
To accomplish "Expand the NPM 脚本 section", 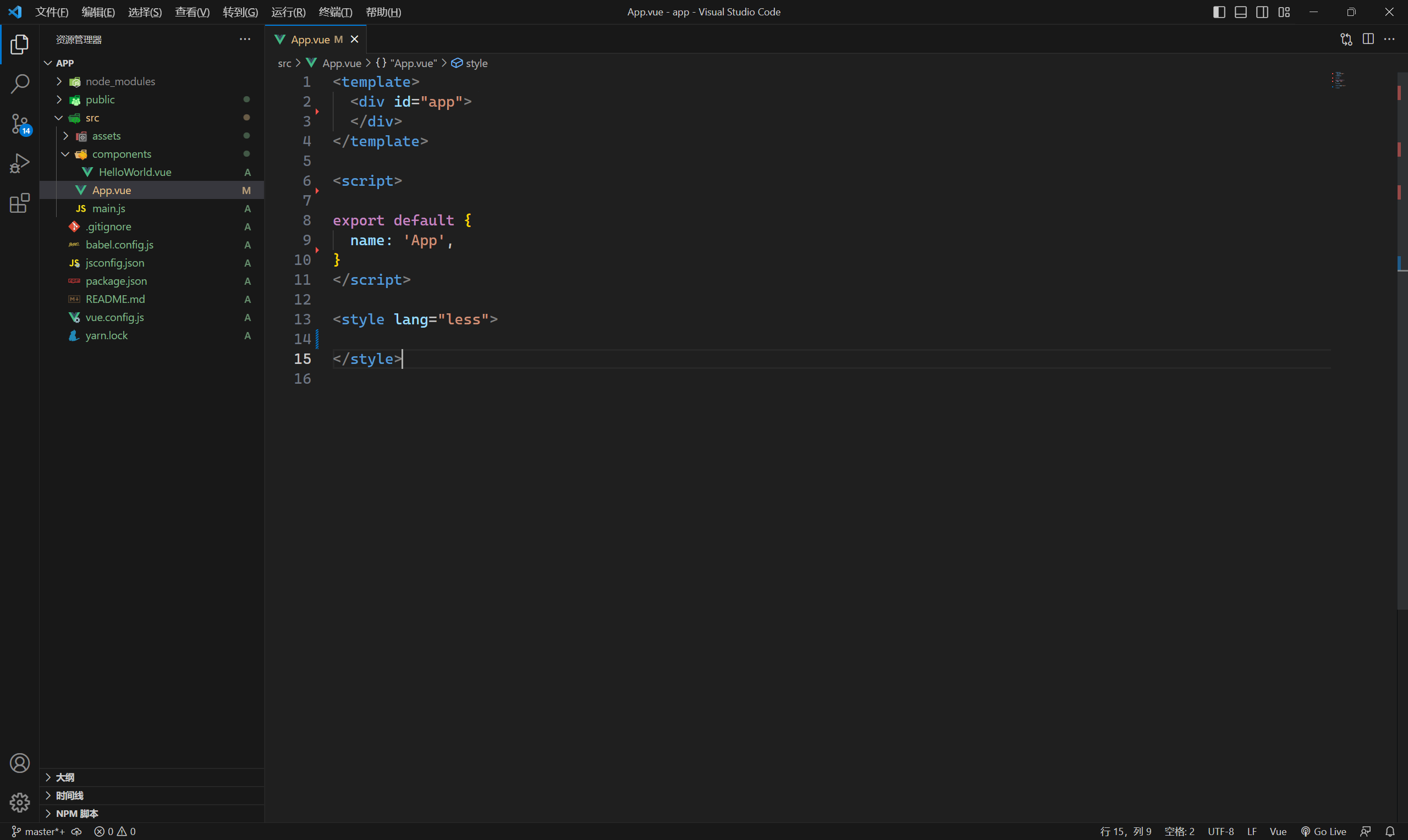I will [152, 814].
